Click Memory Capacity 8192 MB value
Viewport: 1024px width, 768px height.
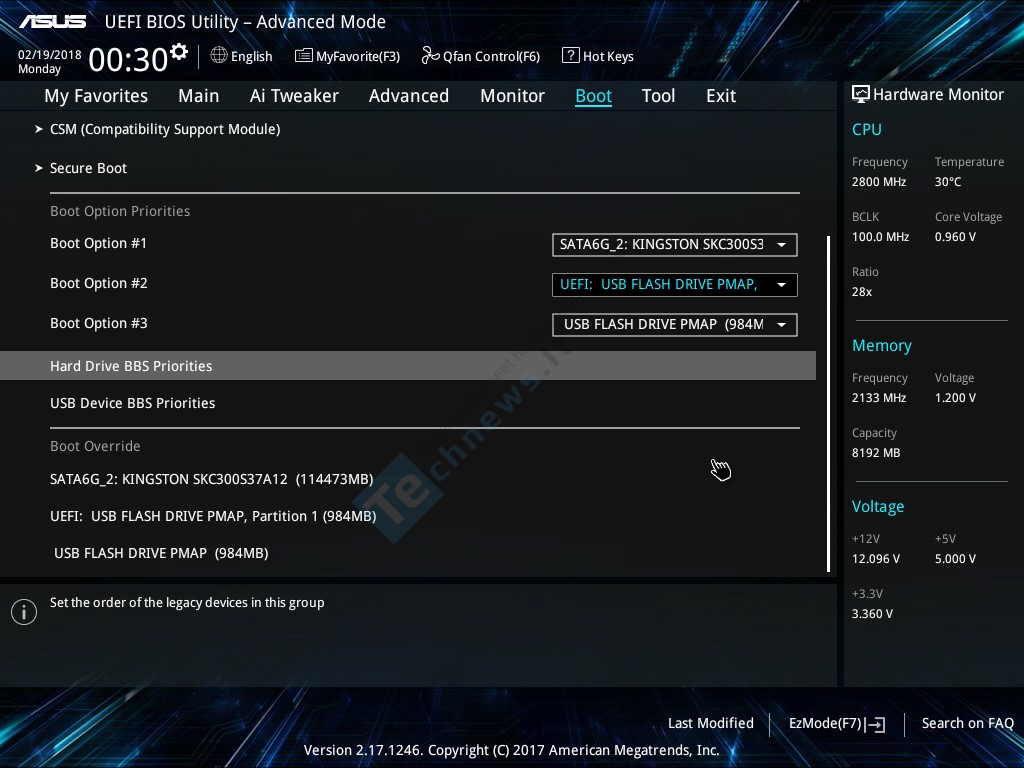pos(876,453)
